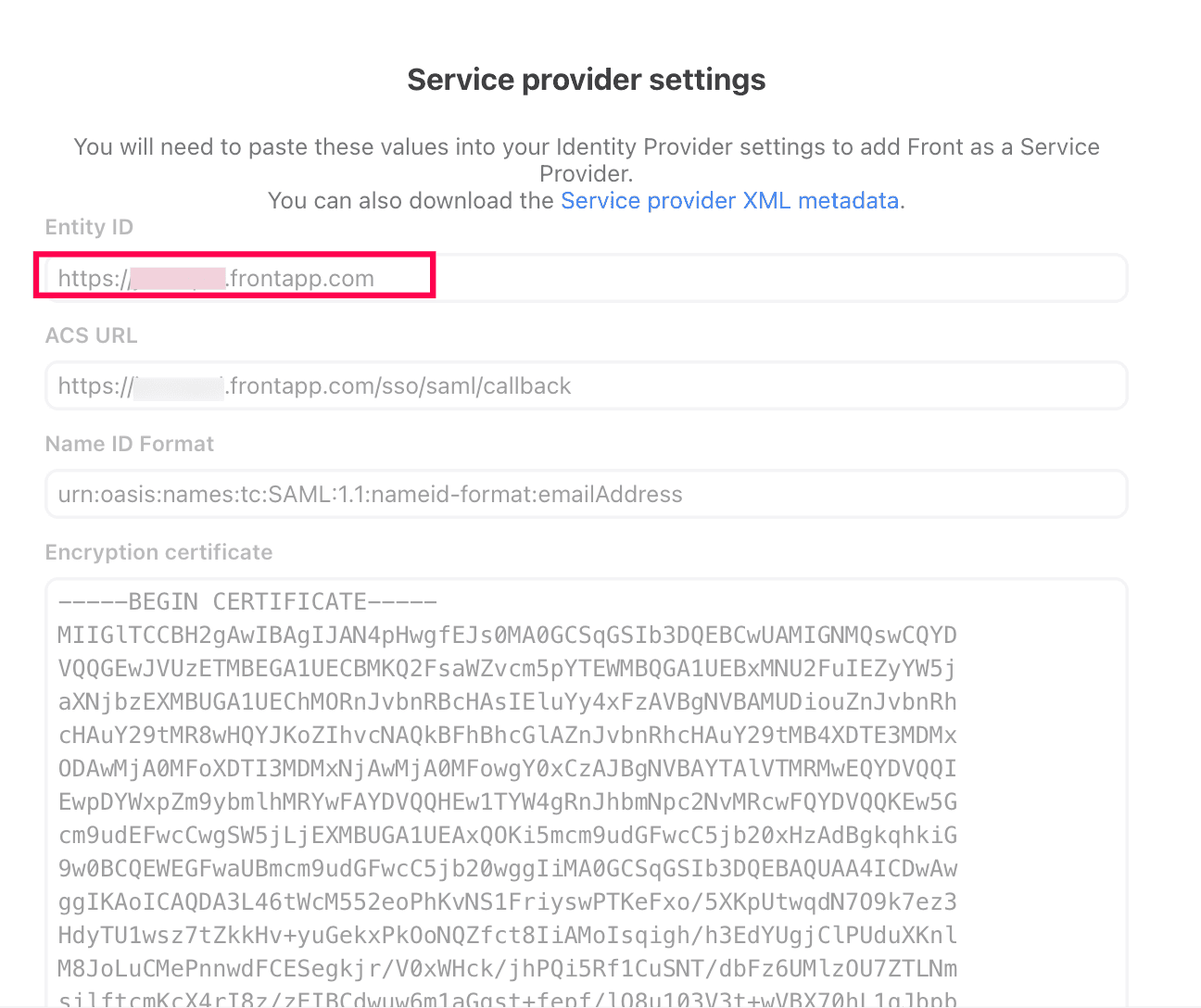Click the Entity ID label
This screenshot has height=1008, width=1201.
pos(89,227)
